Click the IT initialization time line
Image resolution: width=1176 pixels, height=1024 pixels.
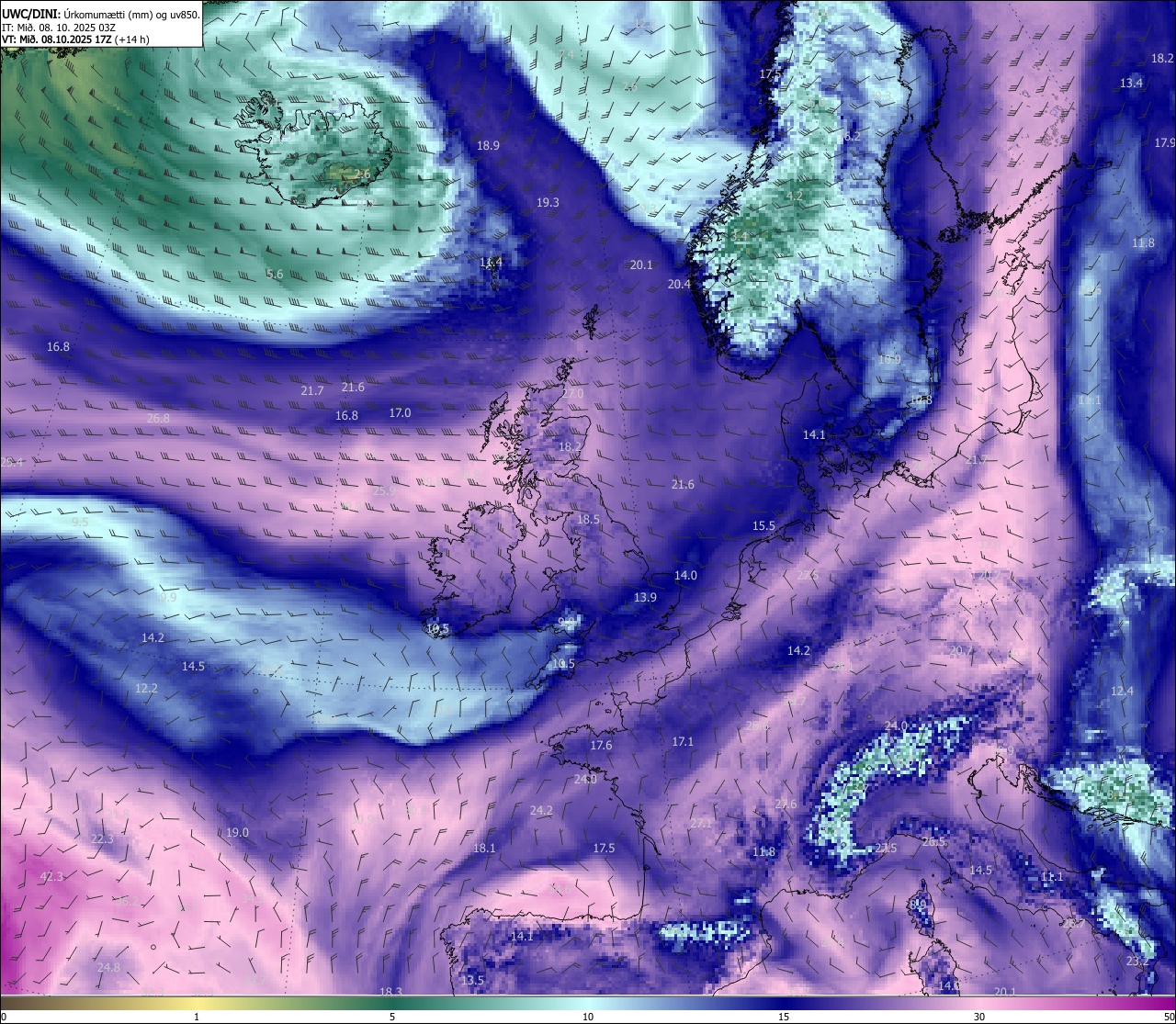pyautogui.click(x=59, y=28)
